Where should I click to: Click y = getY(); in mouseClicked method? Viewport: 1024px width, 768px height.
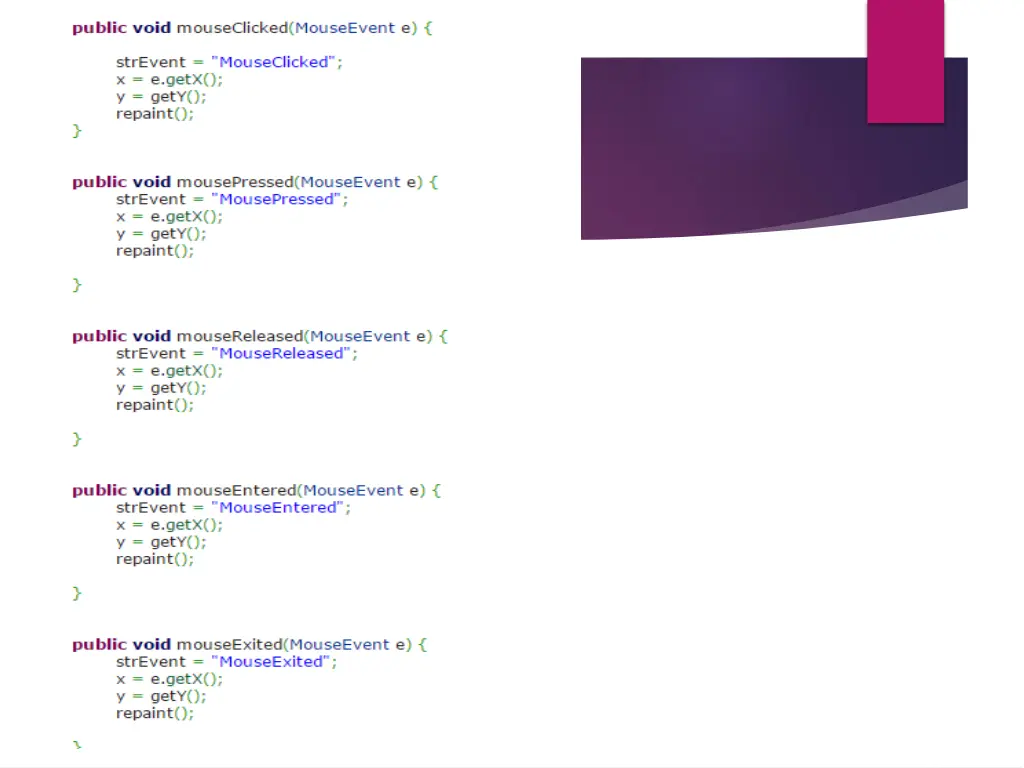click(161, 97)
